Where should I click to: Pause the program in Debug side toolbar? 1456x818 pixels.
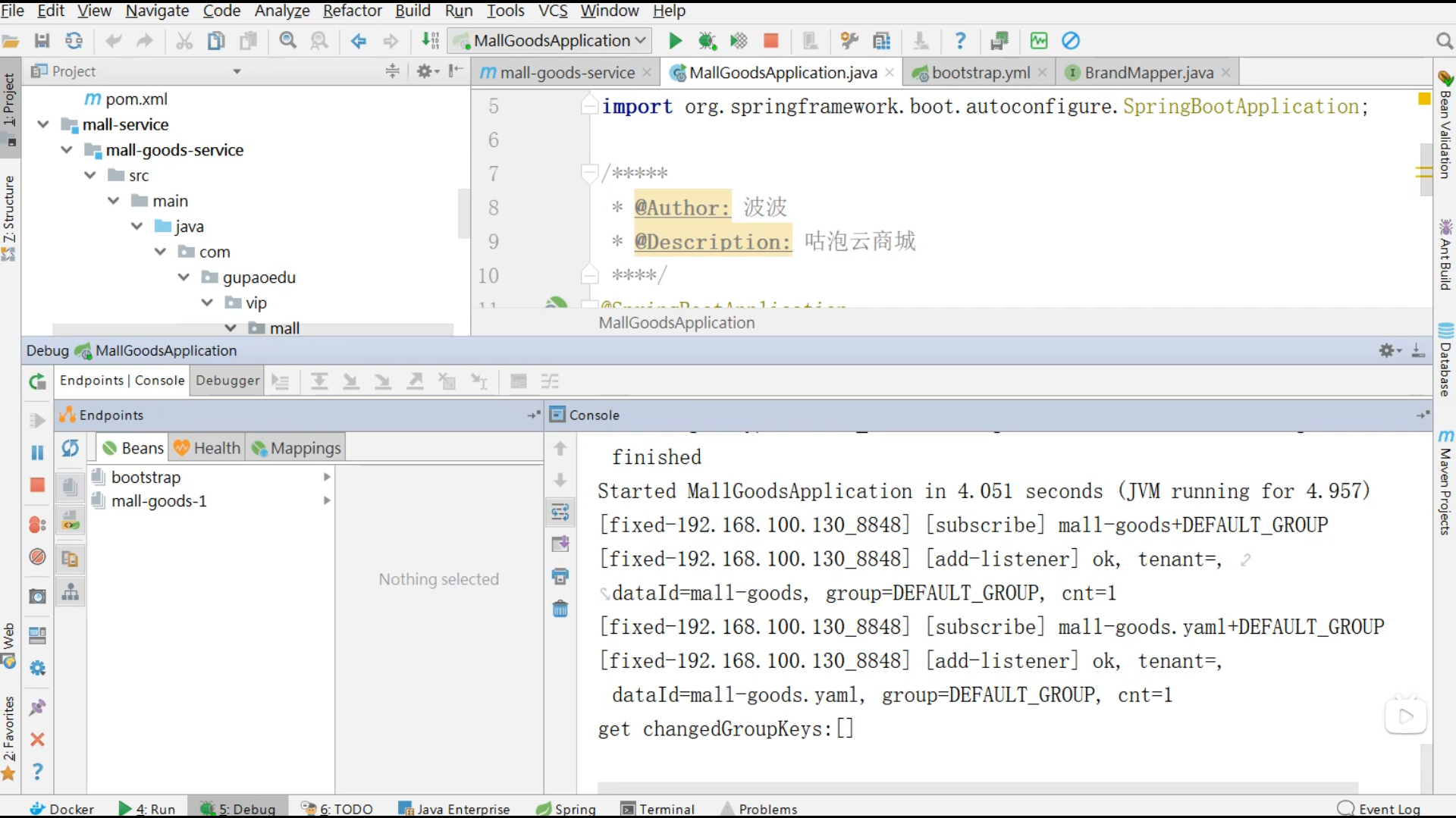(37, 453)
